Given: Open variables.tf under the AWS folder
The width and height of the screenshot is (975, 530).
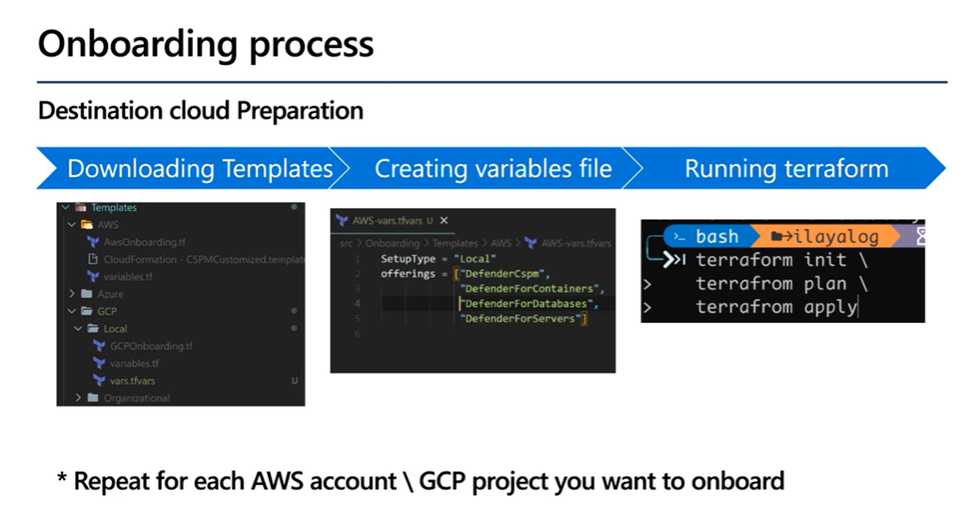Looking at the screenshot, I should [129, 276].
